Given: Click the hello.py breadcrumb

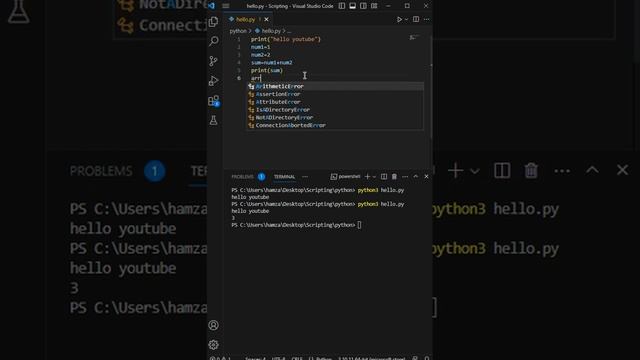Looking at the screenshot, I should tap(271, 31).
